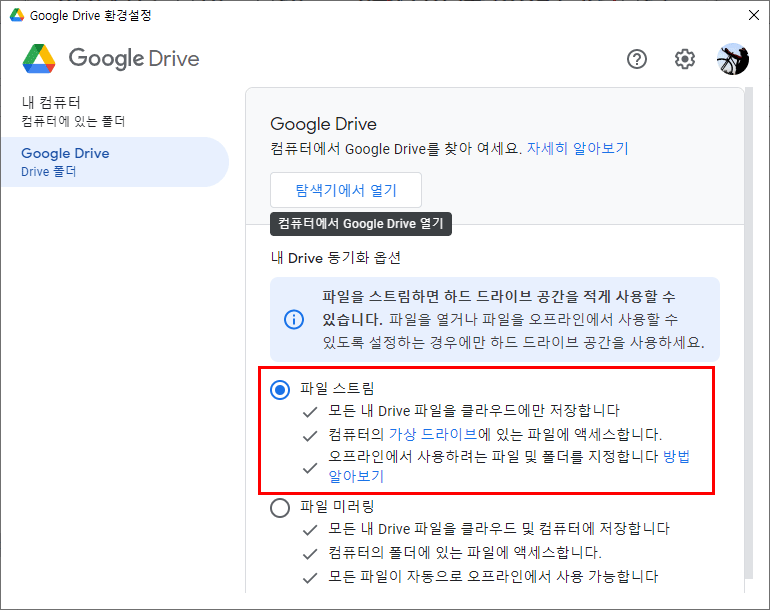Select the 파일 스트림 radio button
770x610 pixels.
(x=280, y=390)
